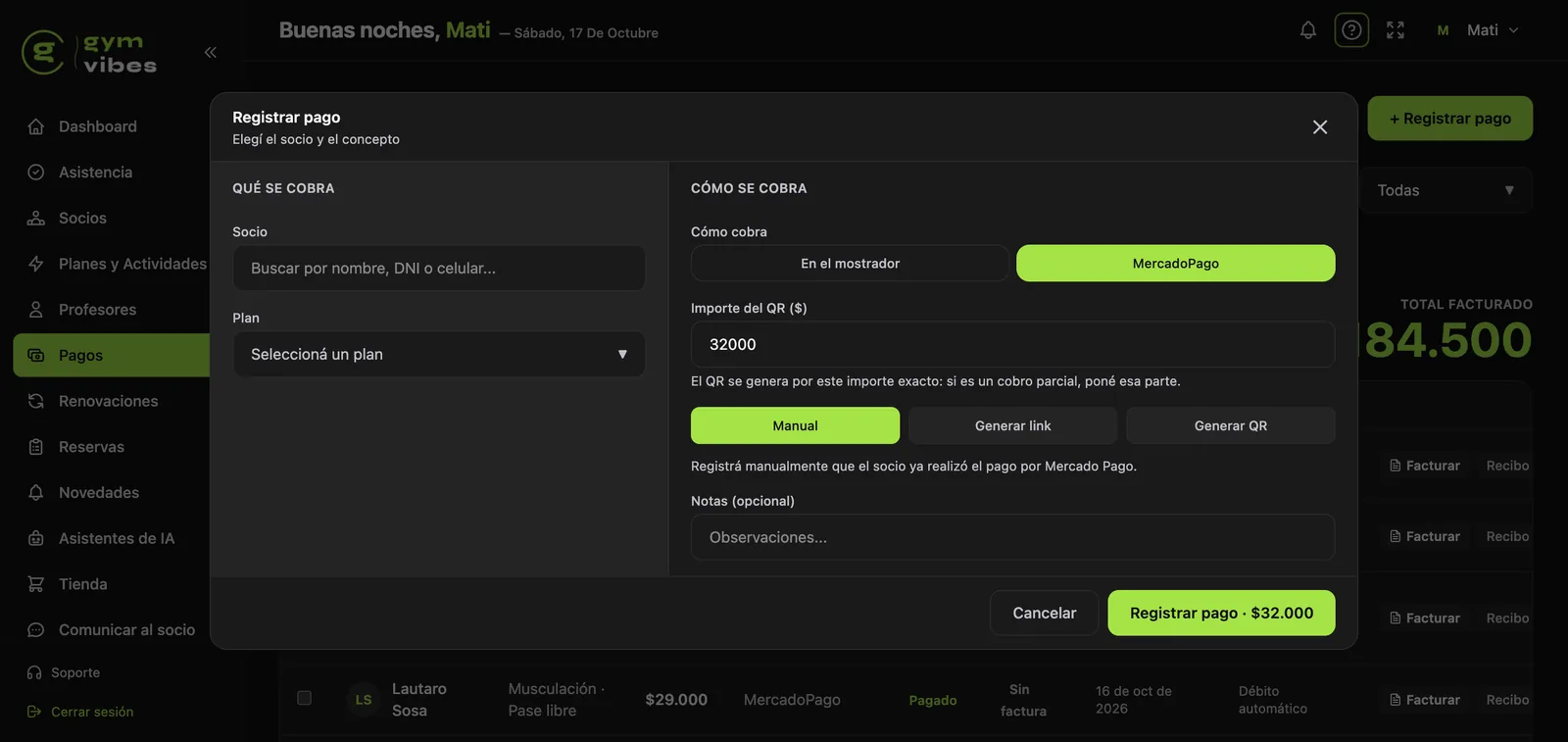Open the Todas filter dropdown
The height and width of the screenshot is (742, 1568).
coord(1445,190)
